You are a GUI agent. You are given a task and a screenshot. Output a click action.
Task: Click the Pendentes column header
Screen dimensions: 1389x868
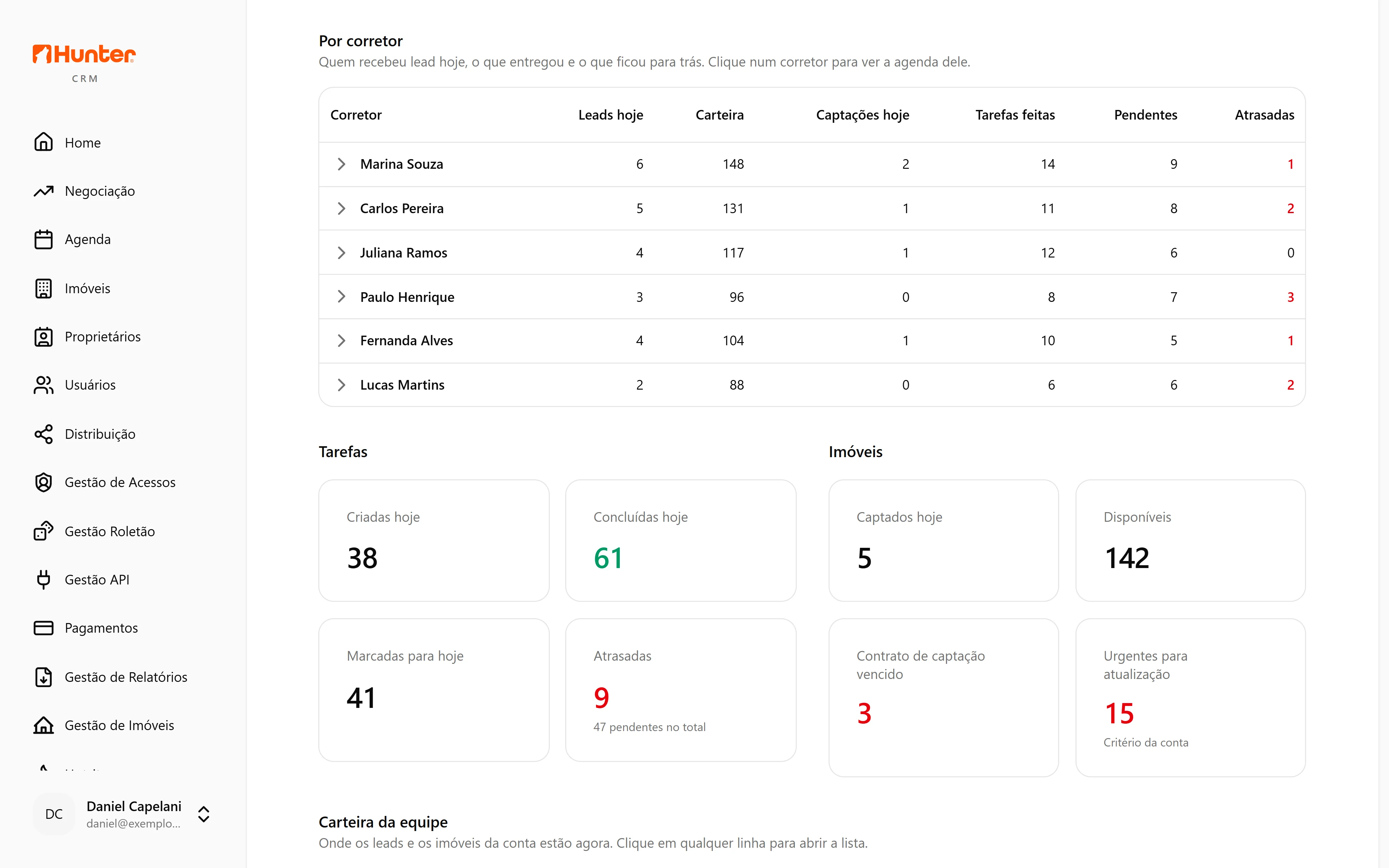tap(1146, 115)
